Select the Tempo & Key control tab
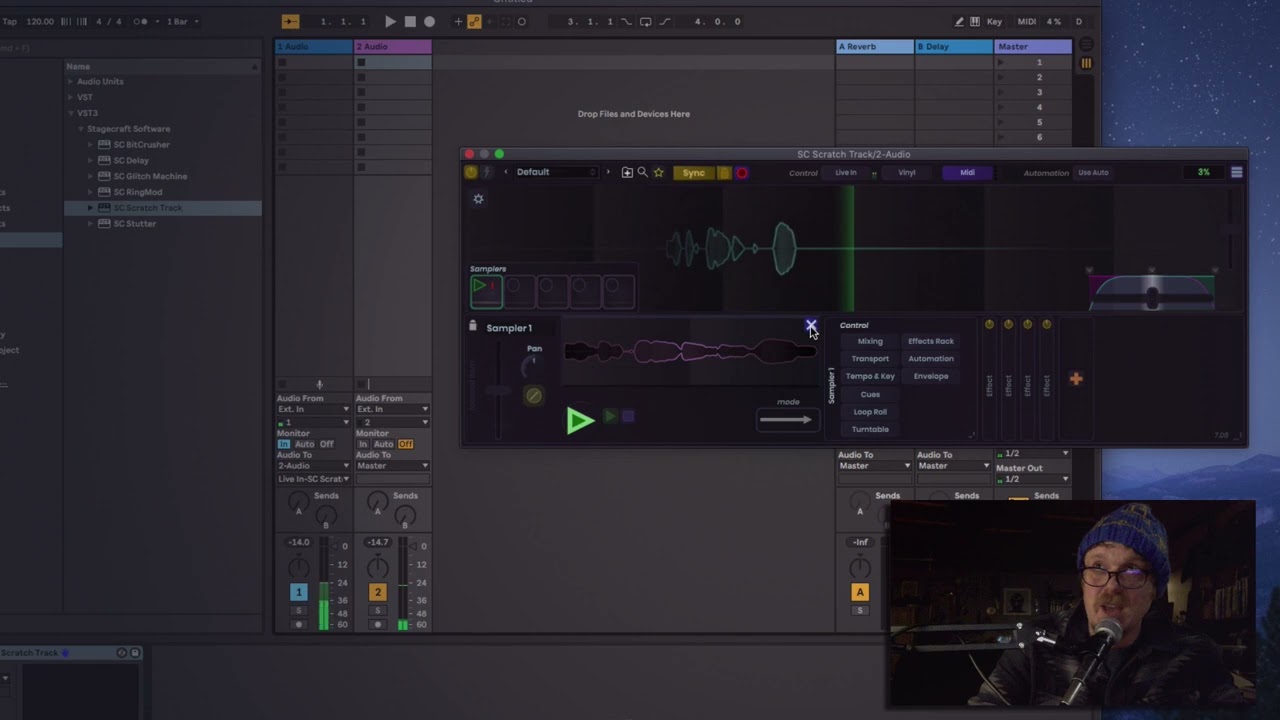 click(x=870, y=377)
